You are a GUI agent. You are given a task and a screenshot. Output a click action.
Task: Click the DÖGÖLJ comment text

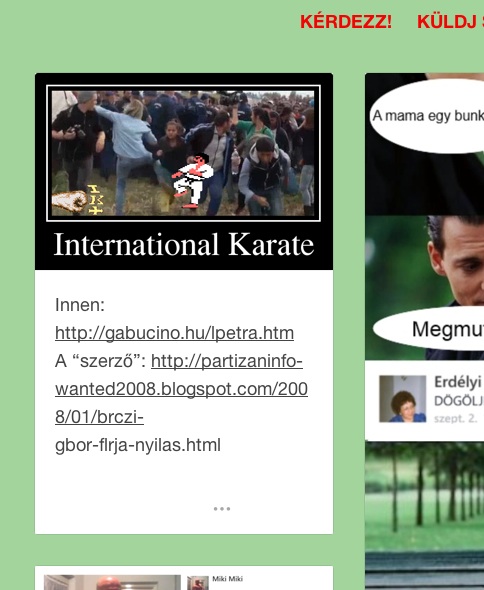[x=459, y=401]
